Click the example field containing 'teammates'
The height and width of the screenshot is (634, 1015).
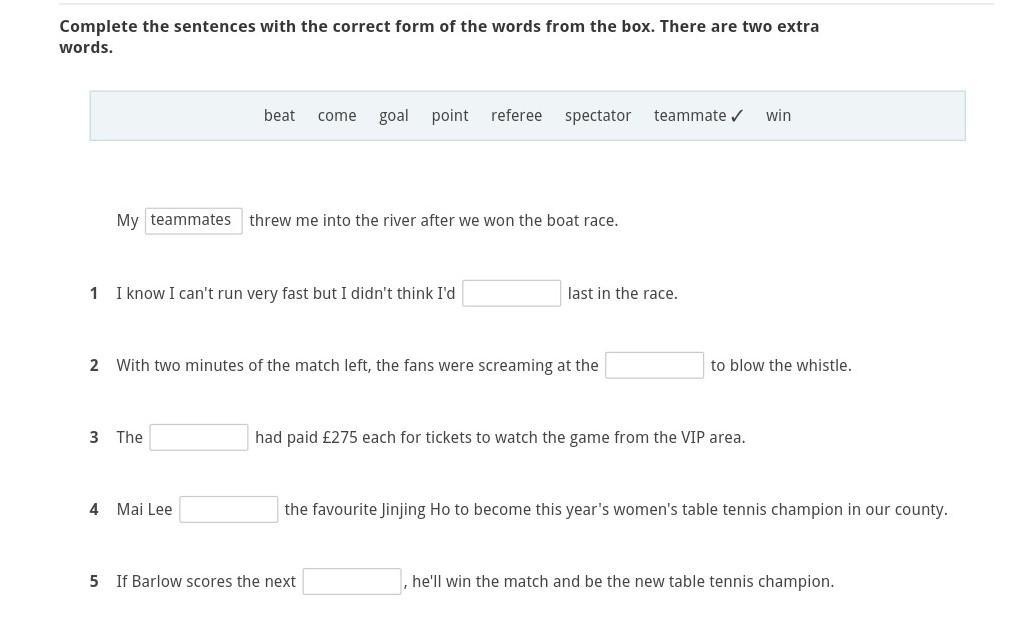point(194,221)
